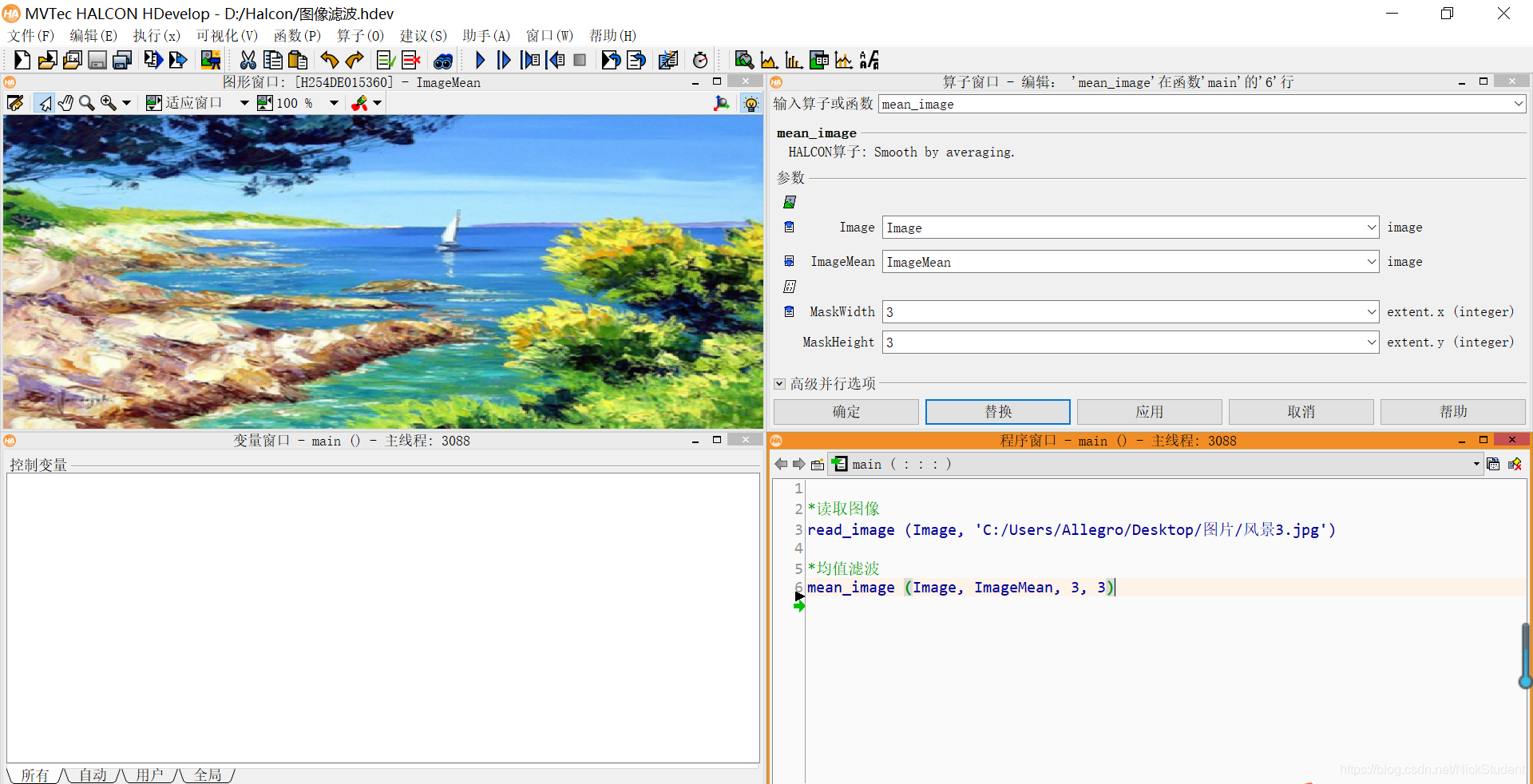Undo the last edit
Screen dimensions: 1533x784
329,60
